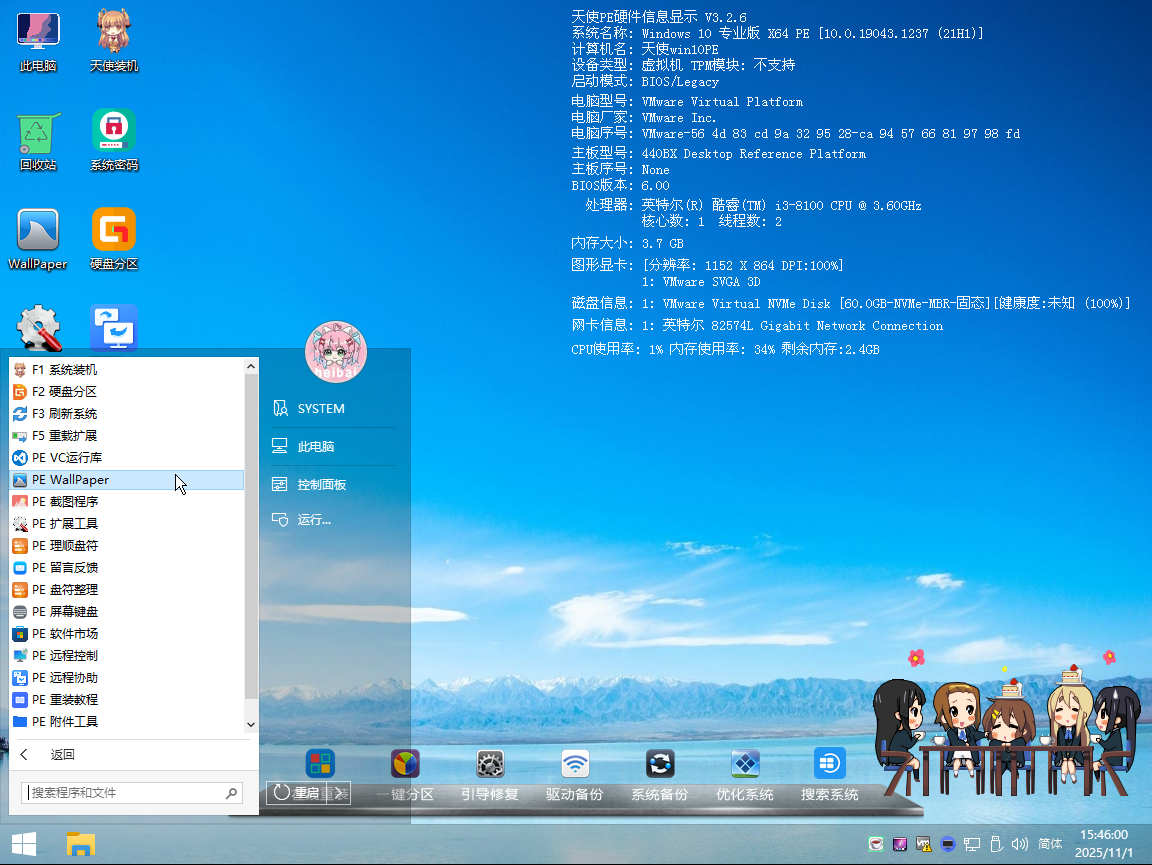Open 驱动备份 driver backup icon

(575, 765)
